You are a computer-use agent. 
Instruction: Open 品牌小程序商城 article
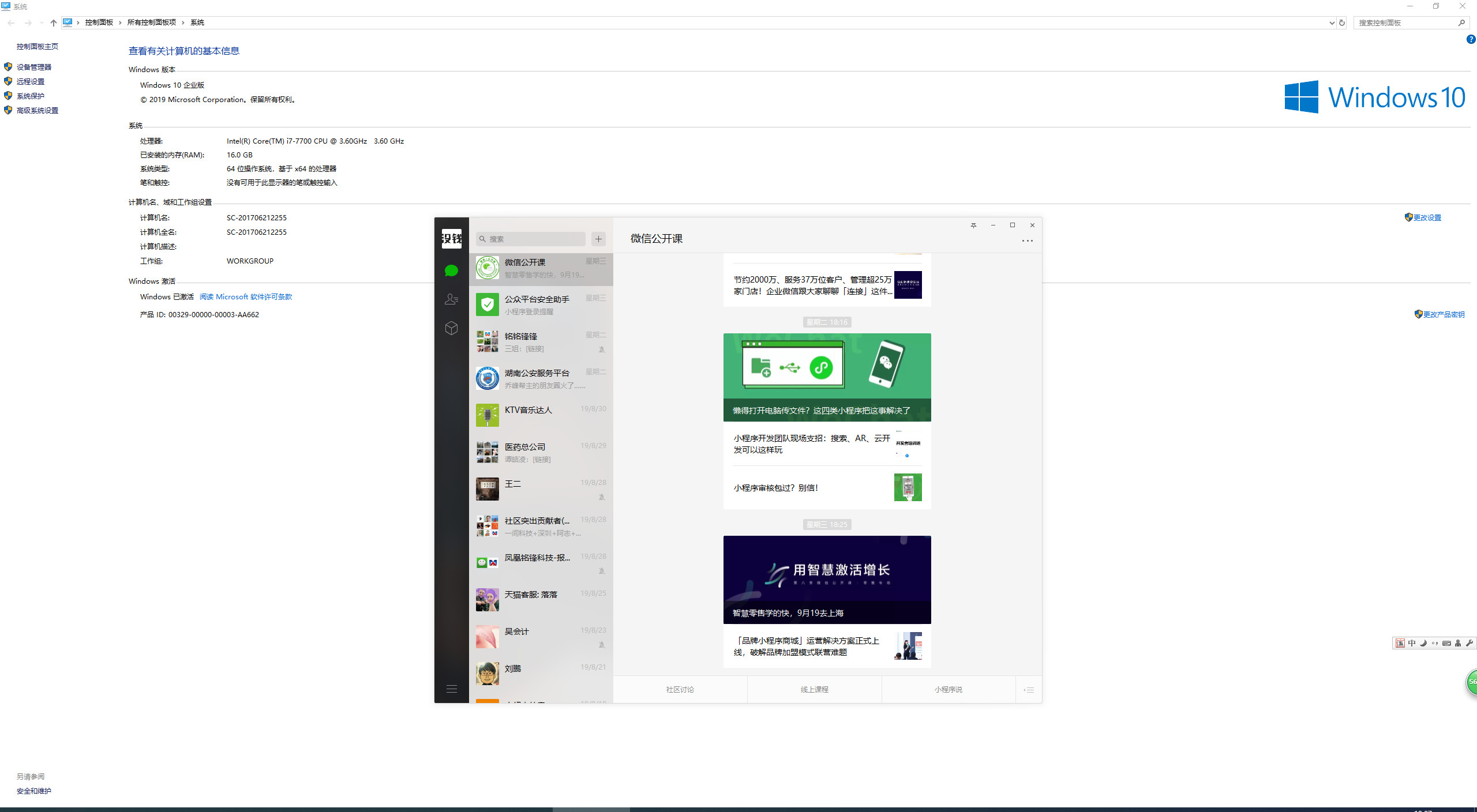point(827,646)
